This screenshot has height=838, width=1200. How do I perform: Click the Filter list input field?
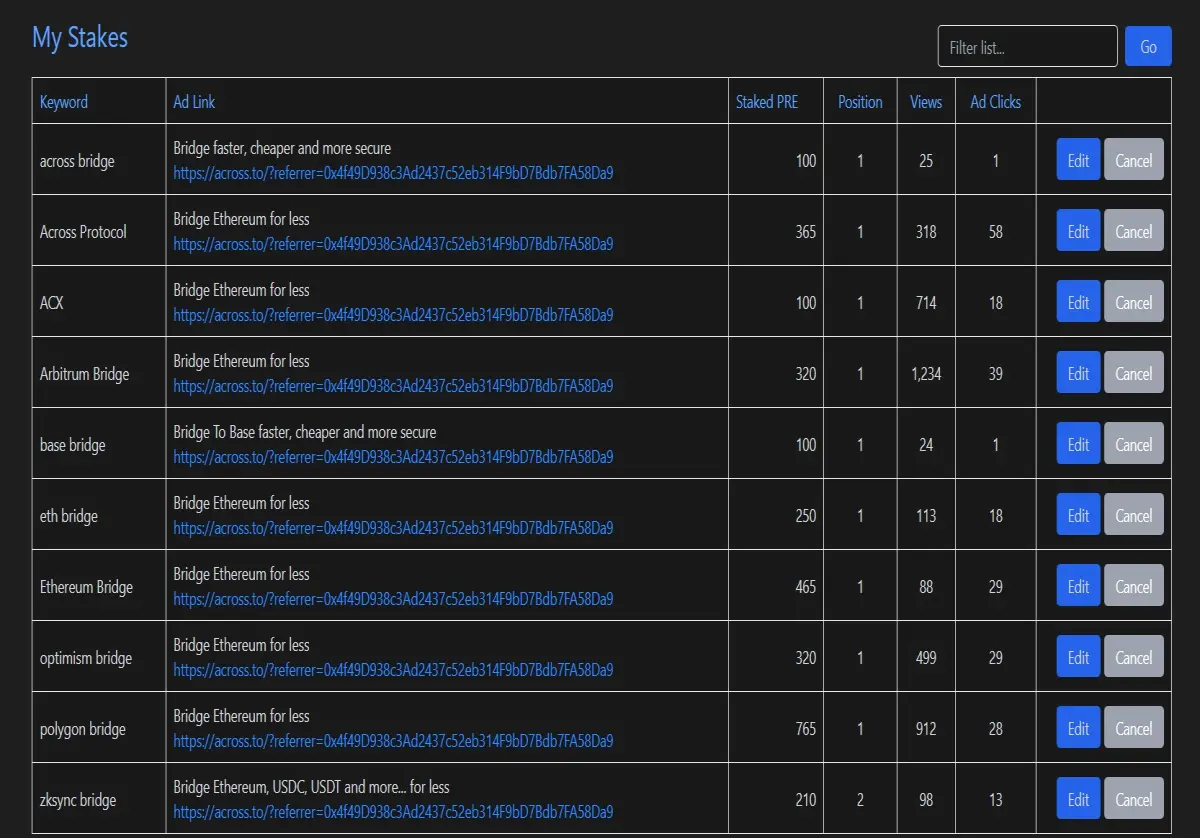(1027, 47)
